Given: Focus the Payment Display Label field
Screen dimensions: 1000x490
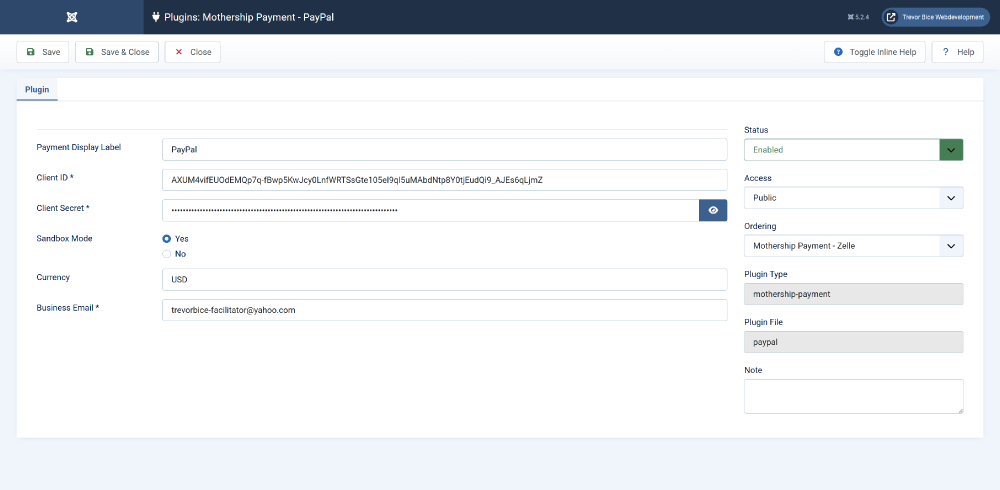Looking at the screenshot, I should (x=445, y=150).
